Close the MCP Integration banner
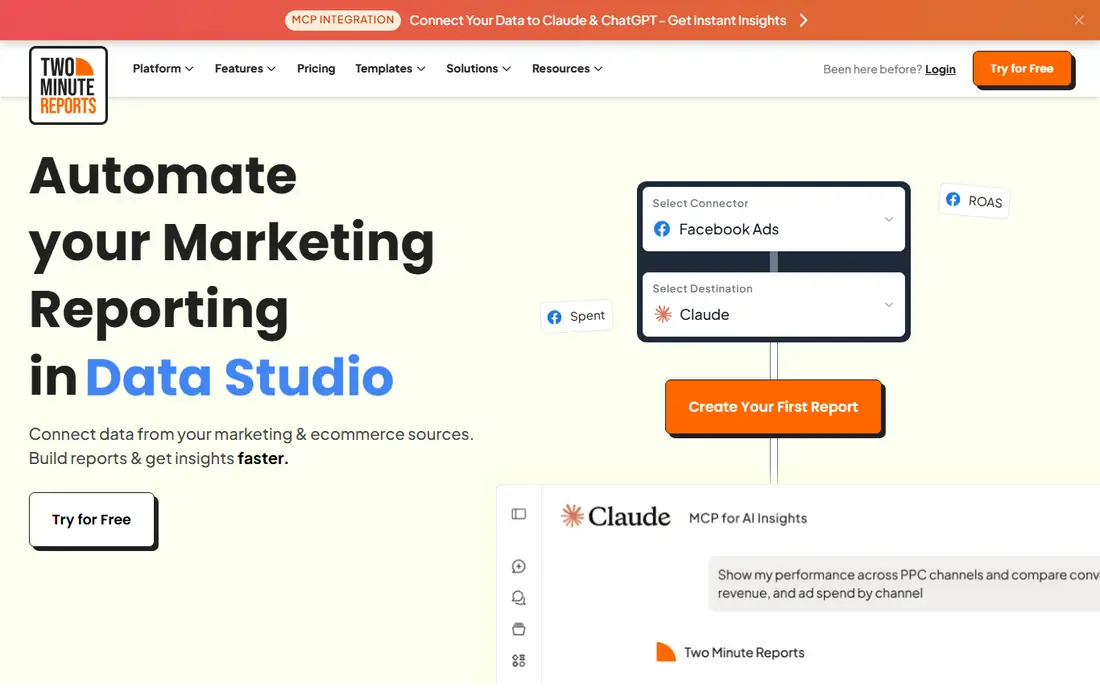Screen dimensions: 1100x688 [x=1079, y=20]
